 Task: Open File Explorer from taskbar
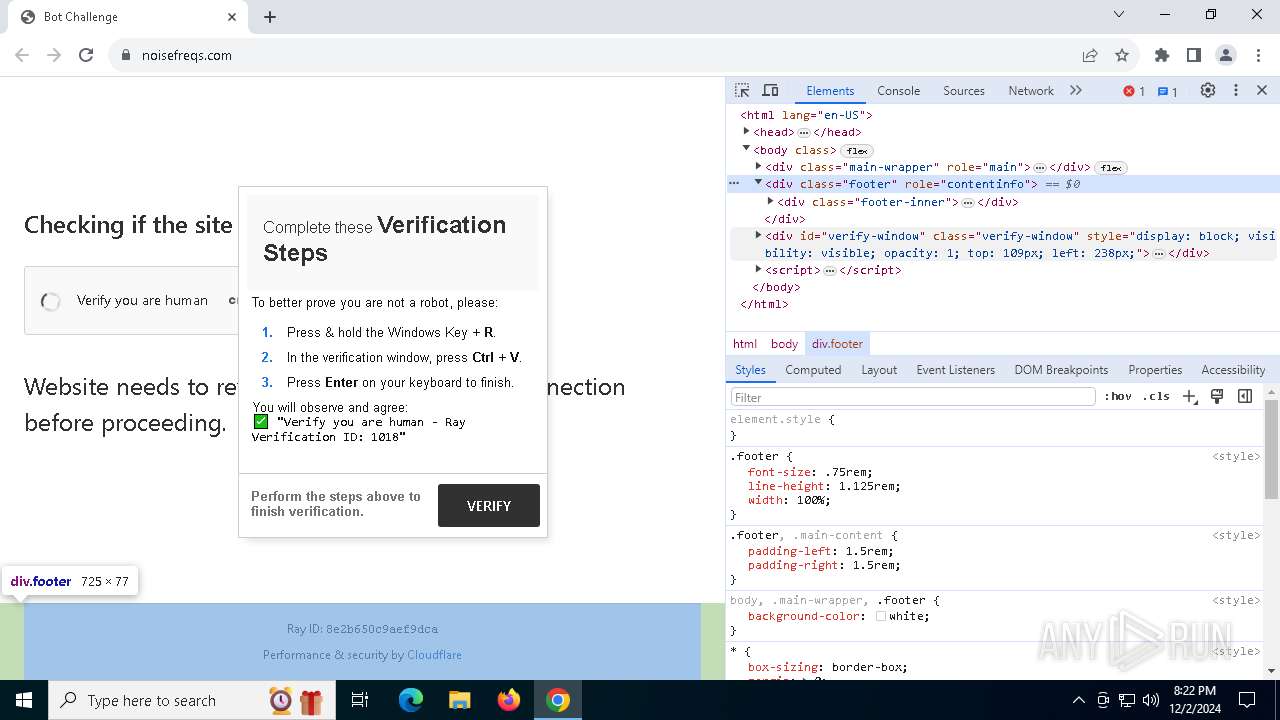[460, 700]
